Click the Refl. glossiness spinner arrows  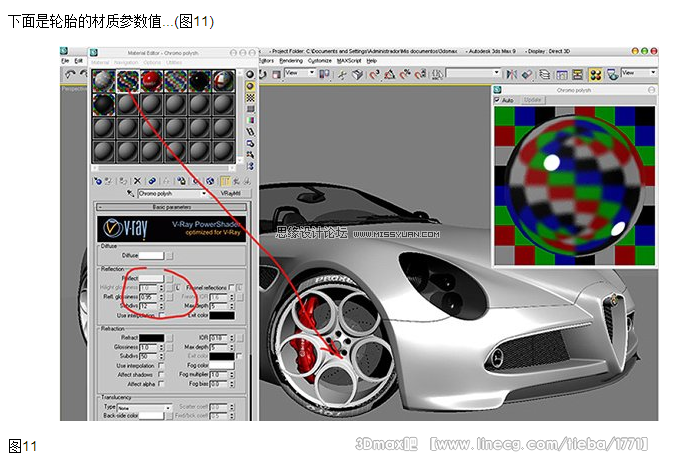point(161,297)
